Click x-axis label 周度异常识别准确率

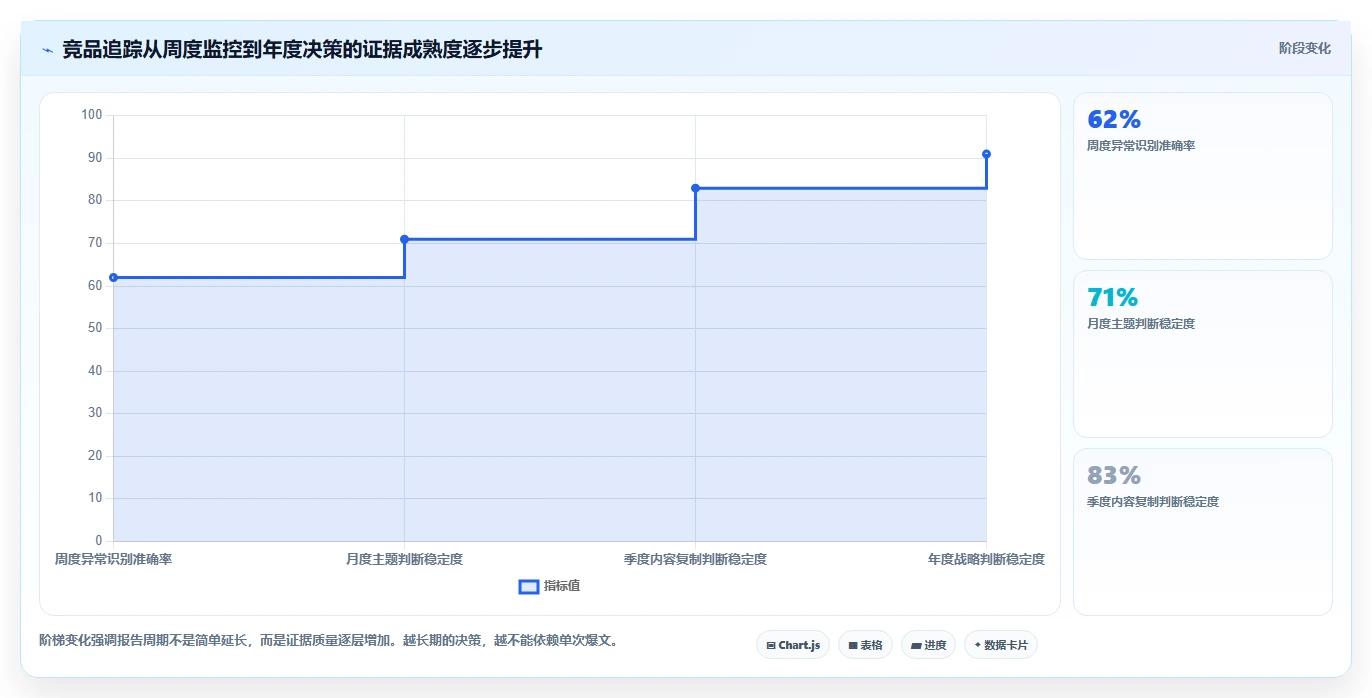point(113,559)
